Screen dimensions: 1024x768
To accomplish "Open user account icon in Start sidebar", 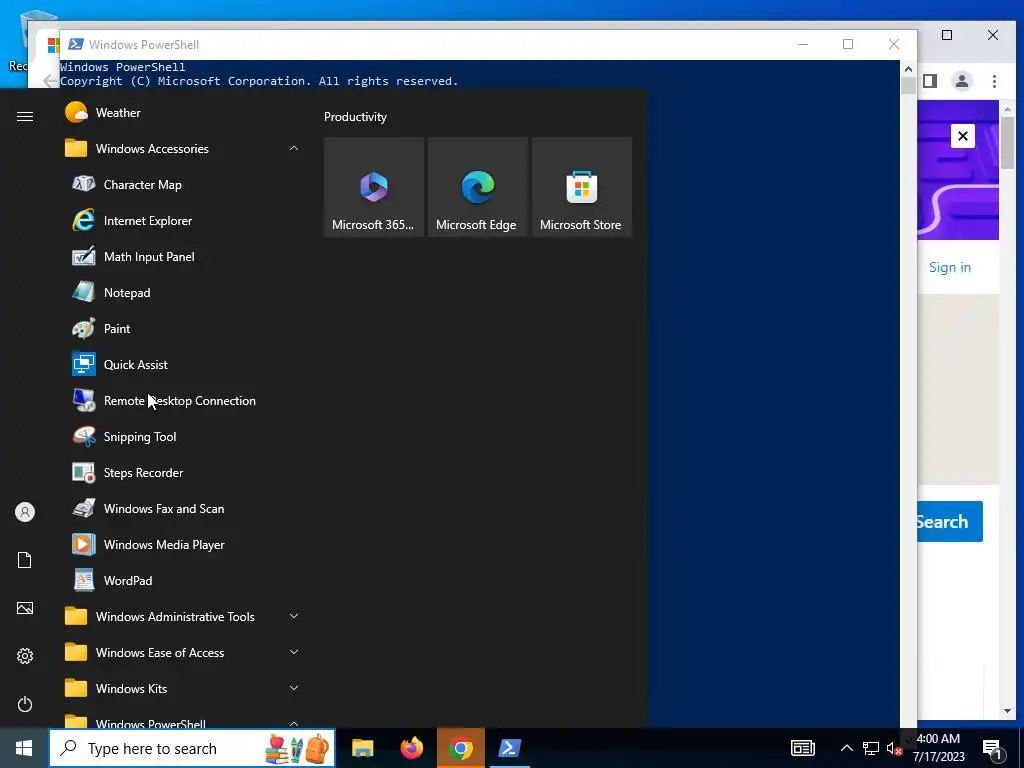I will coord(25,512).
